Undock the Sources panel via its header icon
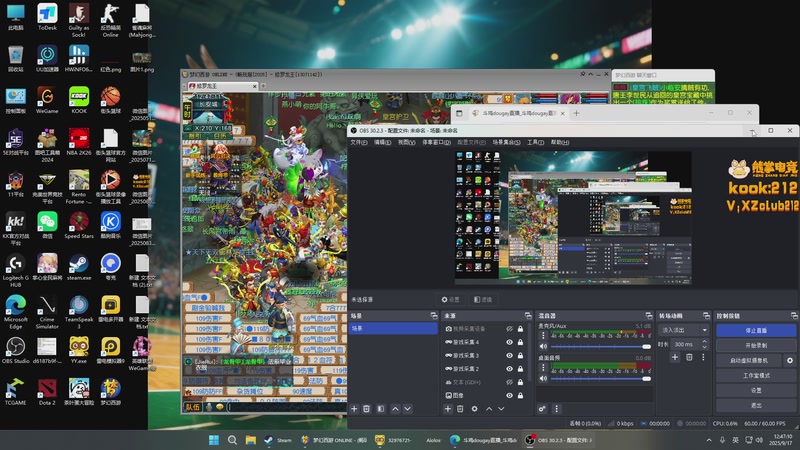800x450 pixels. (528, 316)
